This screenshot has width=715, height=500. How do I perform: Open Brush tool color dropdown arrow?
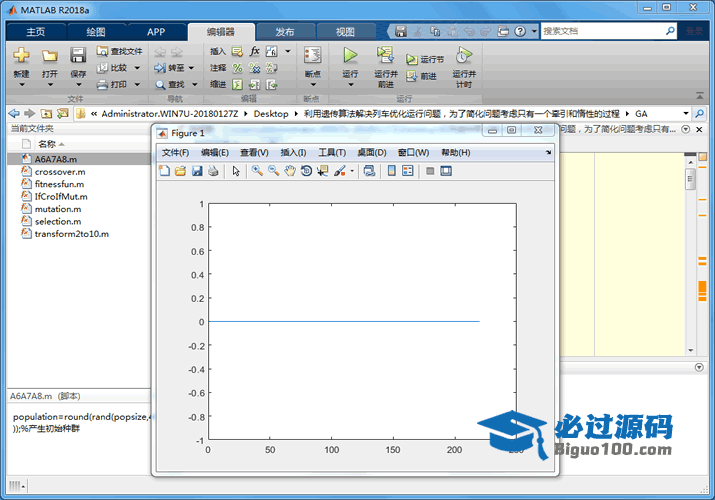352,171
